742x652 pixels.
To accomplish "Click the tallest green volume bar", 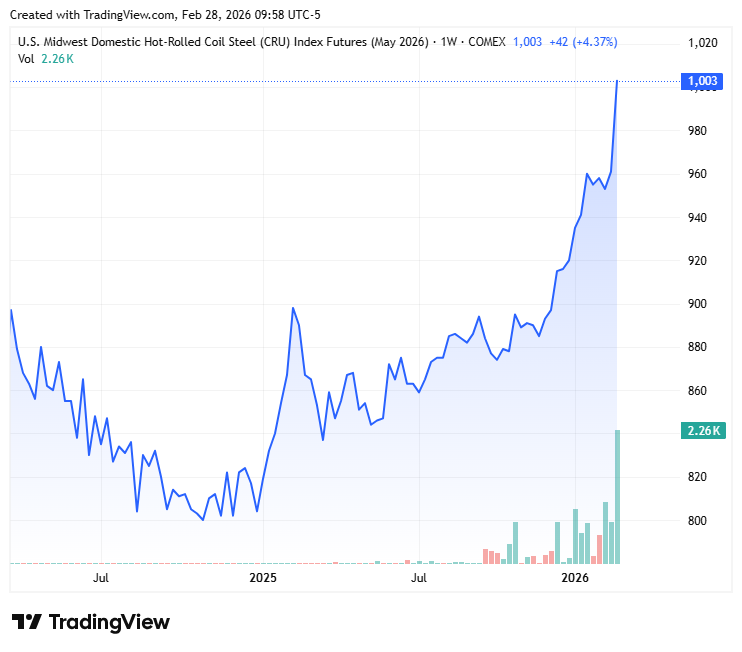I will click(617, 497).
